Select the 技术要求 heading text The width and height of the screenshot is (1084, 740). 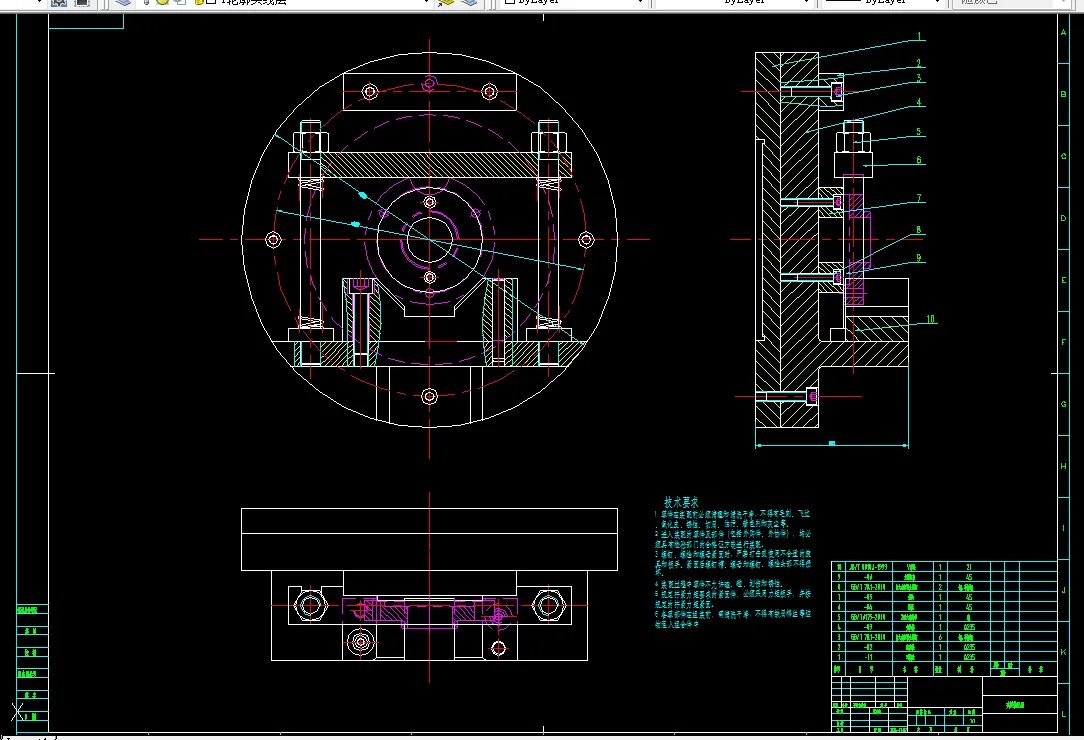click(681, 502)
